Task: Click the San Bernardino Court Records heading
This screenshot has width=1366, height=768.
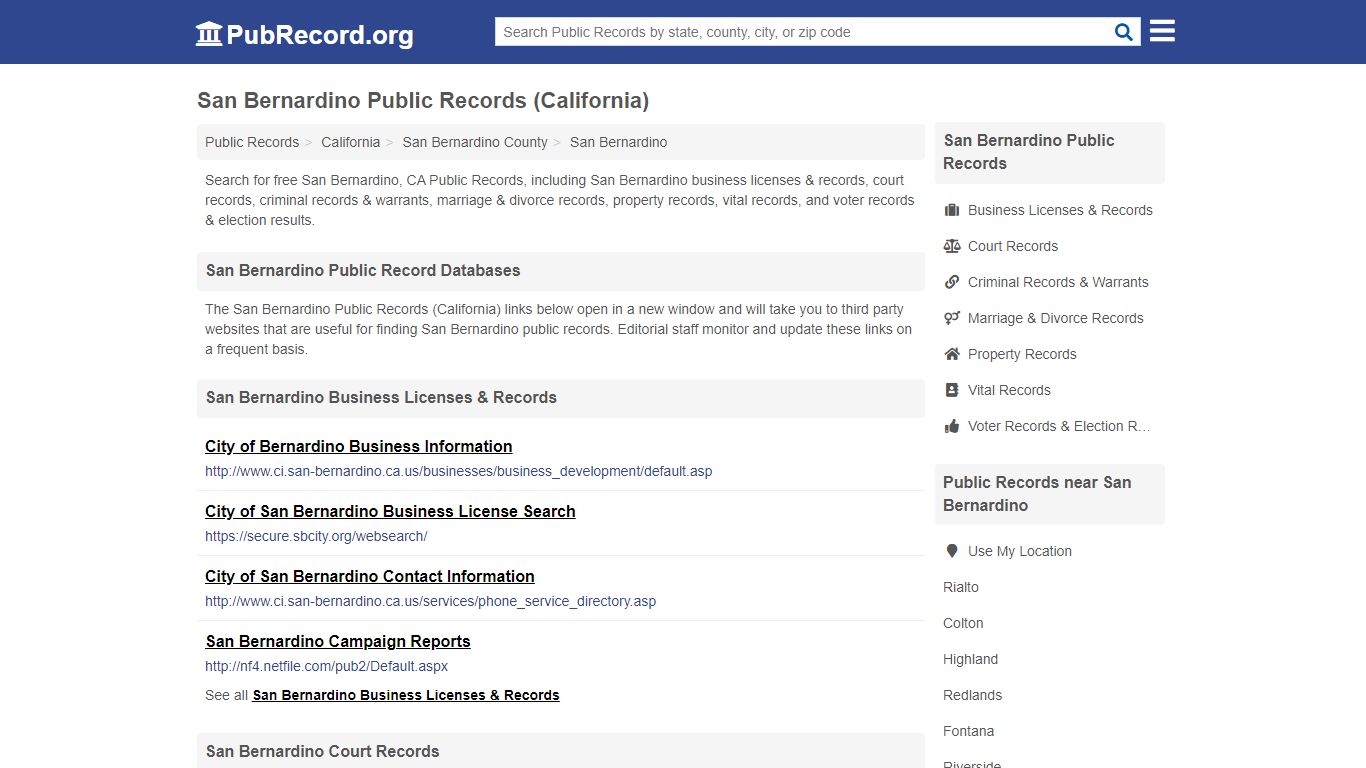Action: [x=323, y=751]
